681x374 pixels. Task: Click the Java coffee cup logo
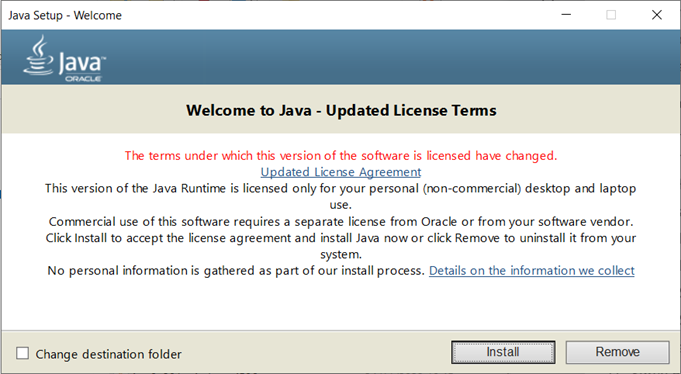click(38, 56)
